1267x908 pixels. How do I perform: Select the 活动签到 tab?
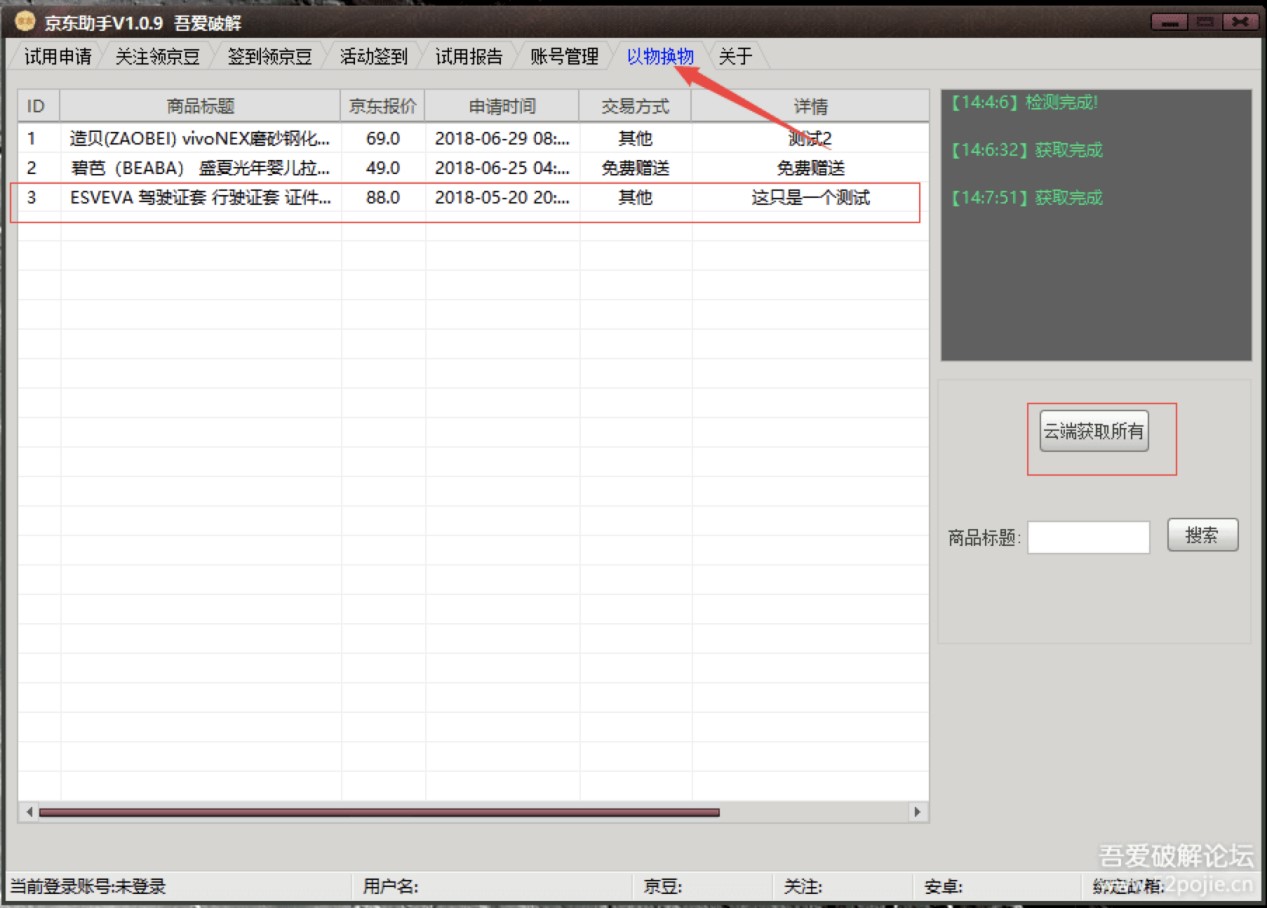click(374, 57)
